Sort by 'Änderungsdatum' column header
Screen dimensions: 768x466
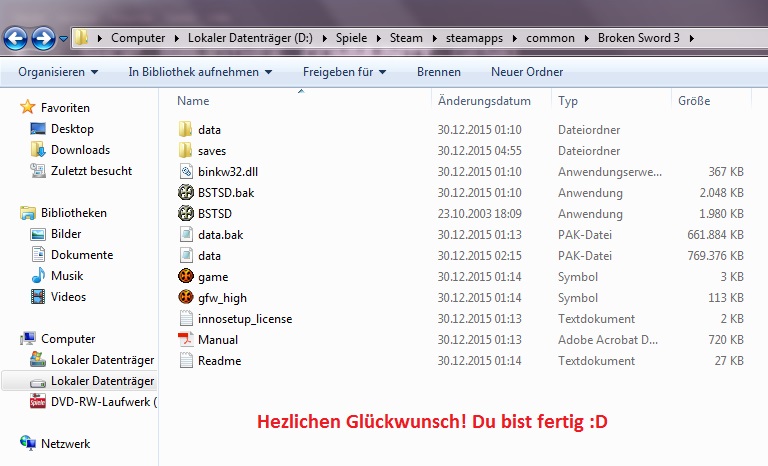[x=484, y=101]
